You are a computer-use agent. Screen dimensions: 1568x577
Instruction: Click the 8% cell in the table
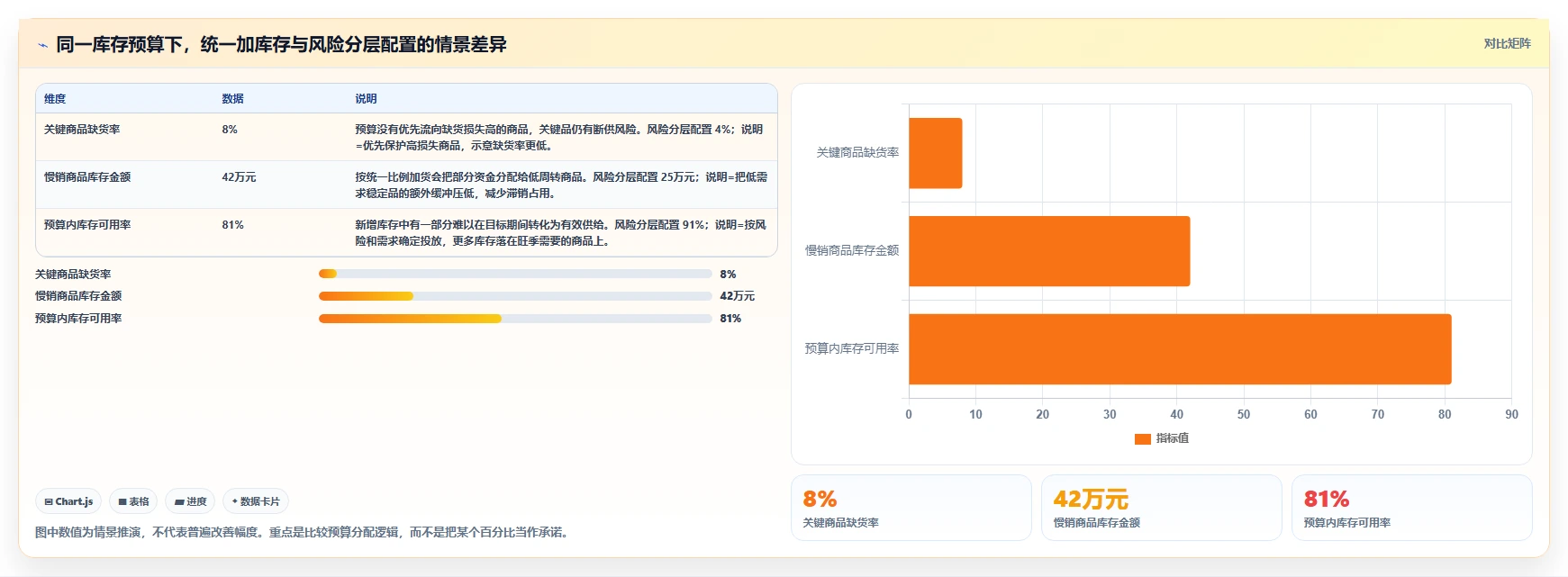230,130
